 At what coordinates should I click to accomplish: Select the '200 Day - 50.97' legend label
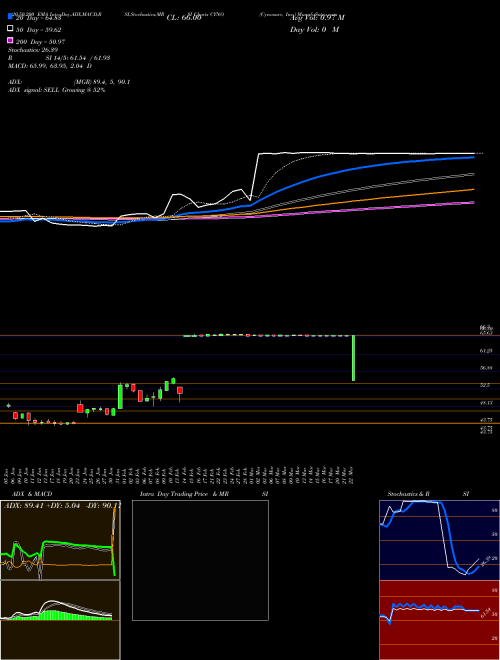[x=40, y=42]
